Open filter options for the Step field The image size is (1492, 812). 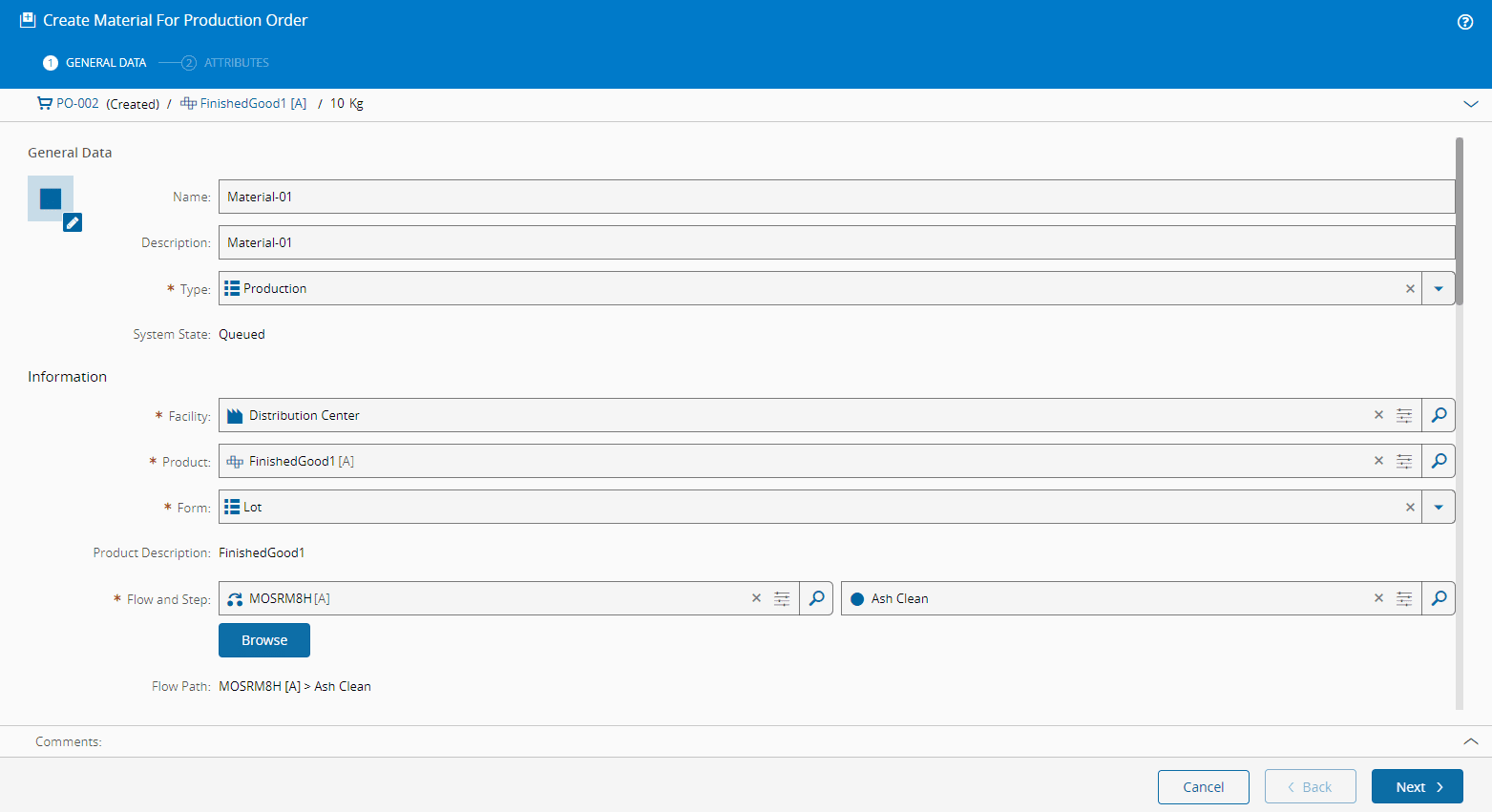pyautogui.click(x=1404, y=598)
